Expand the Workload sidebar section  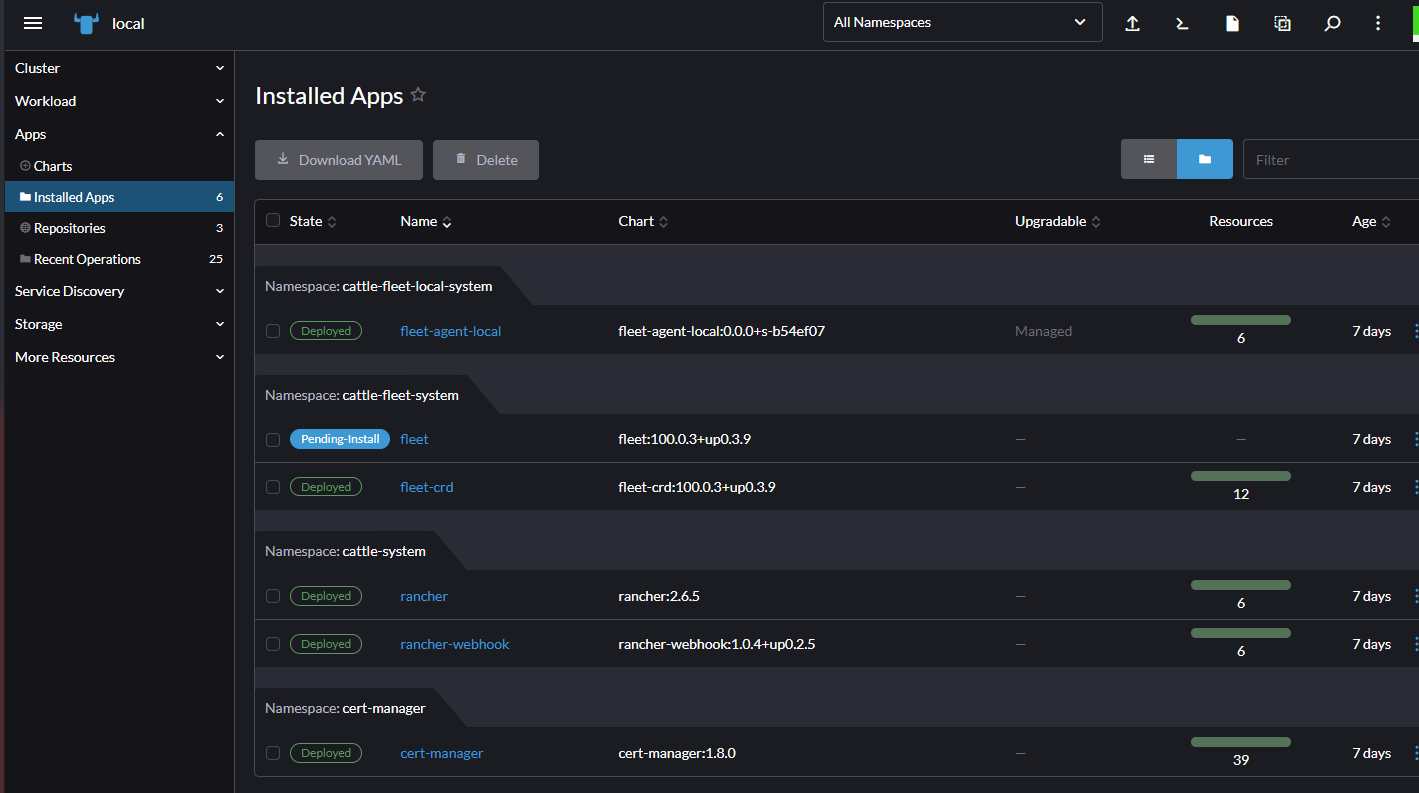tap(118, 100)
